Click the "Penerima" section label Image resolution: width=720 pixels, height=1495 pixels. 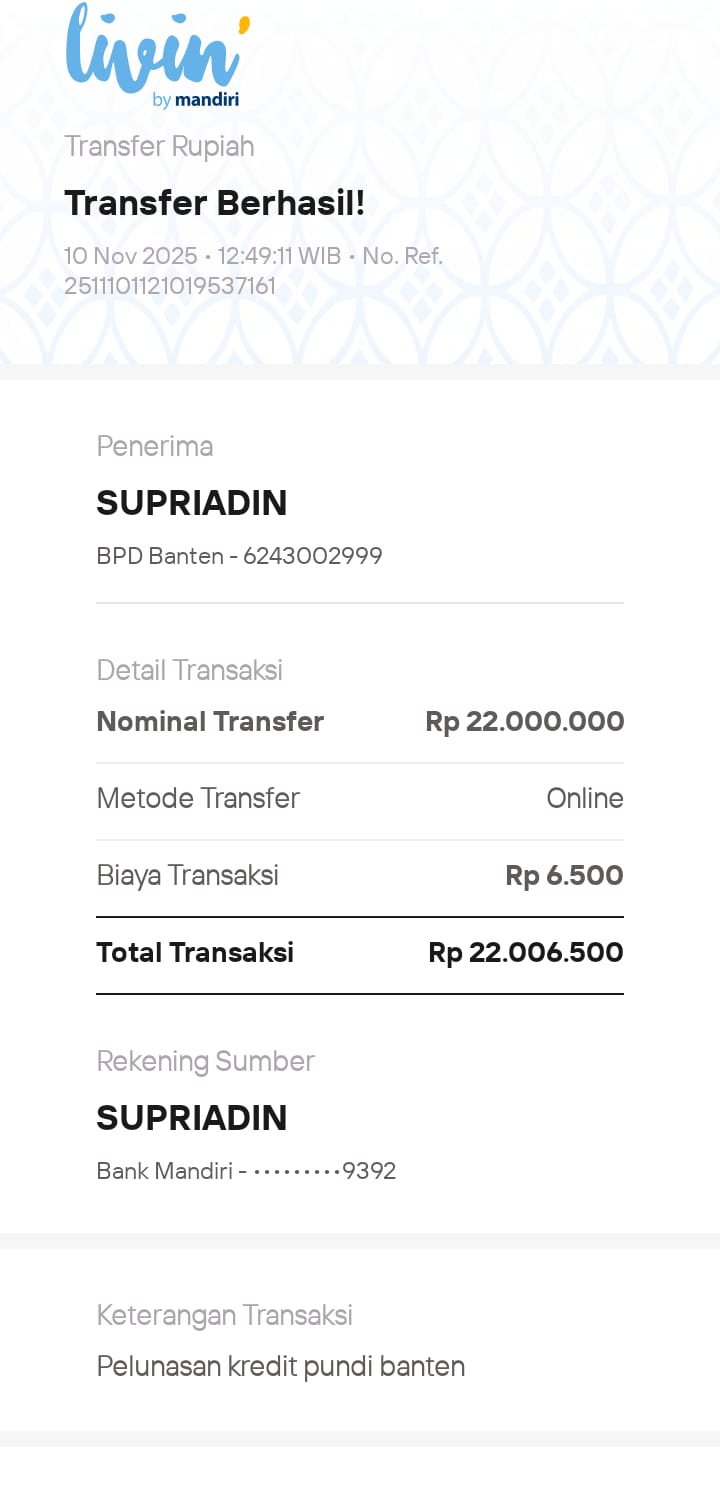(154, 446)
